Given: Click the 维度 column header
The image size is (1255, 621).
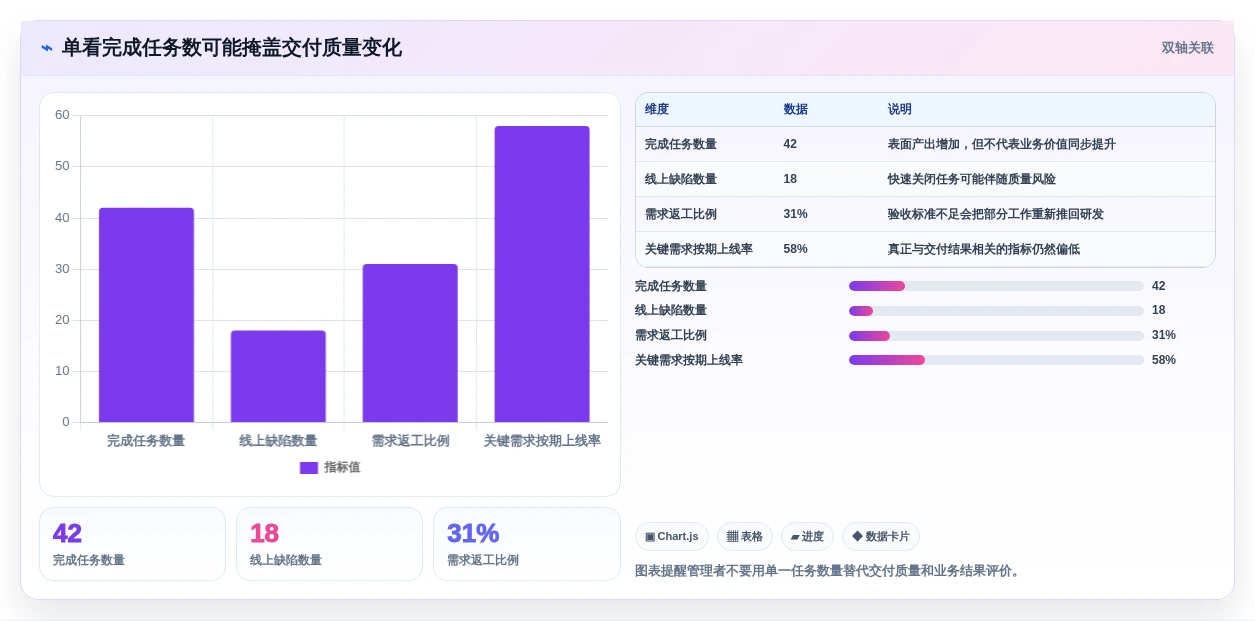Looking at the screenshot, I should point(657,110).
